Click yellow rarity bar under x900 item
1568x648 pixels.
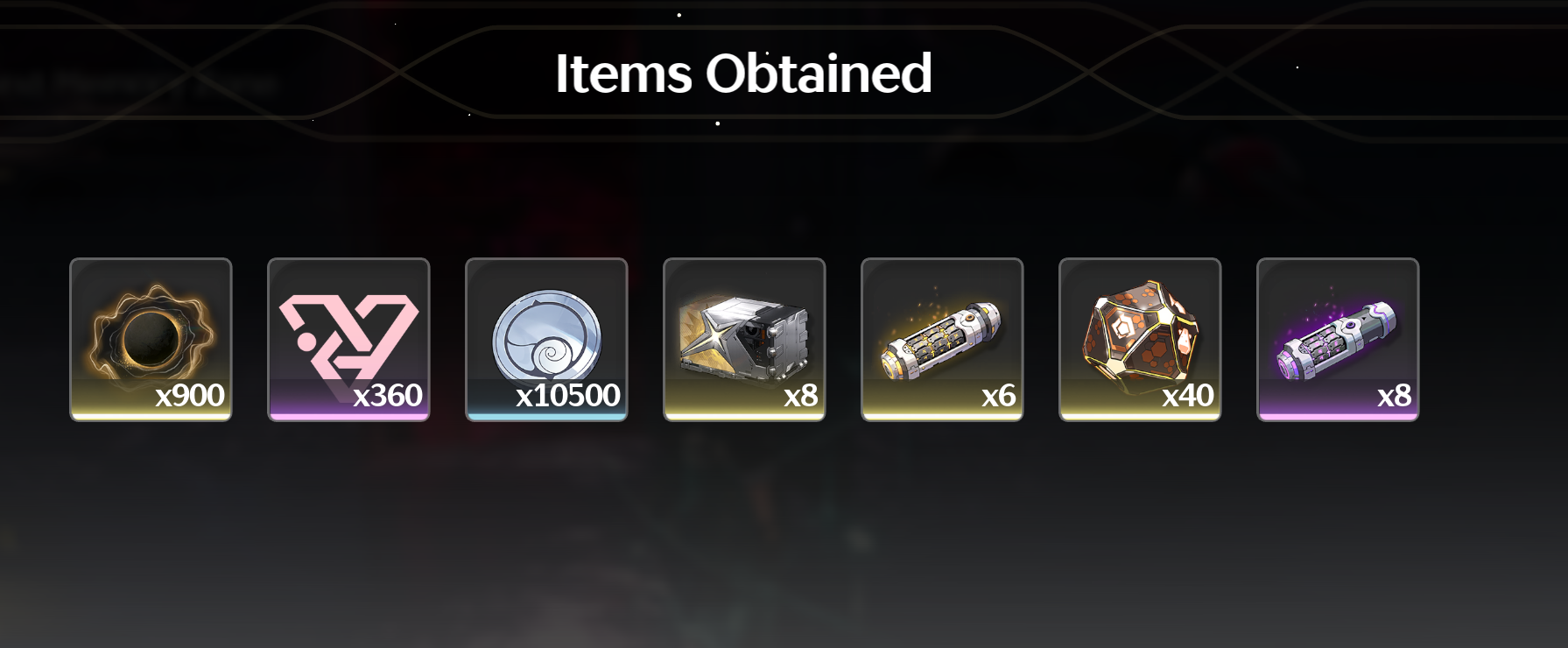tap(151, 417)
